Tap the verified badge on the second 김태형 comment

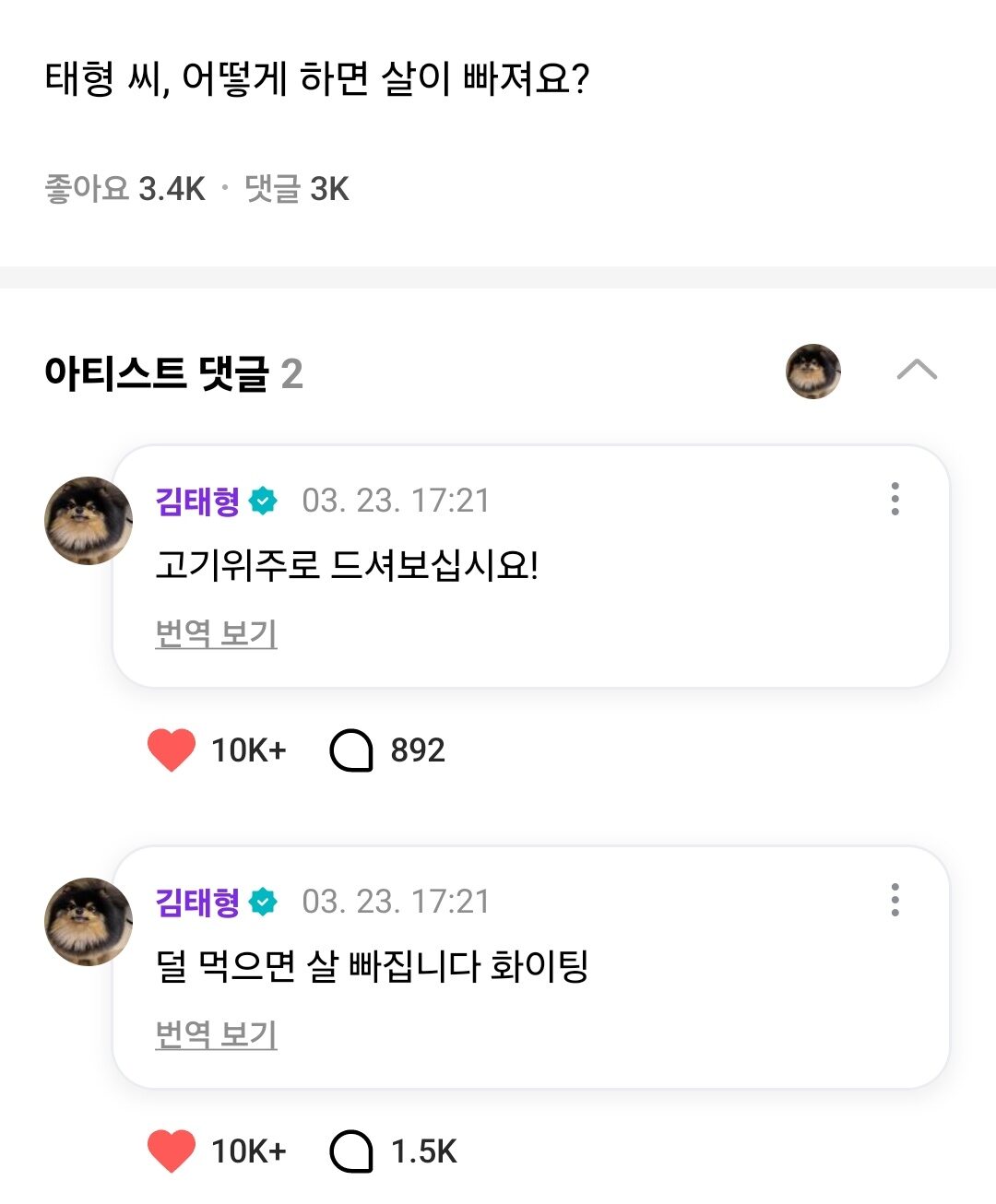point(264,902)
